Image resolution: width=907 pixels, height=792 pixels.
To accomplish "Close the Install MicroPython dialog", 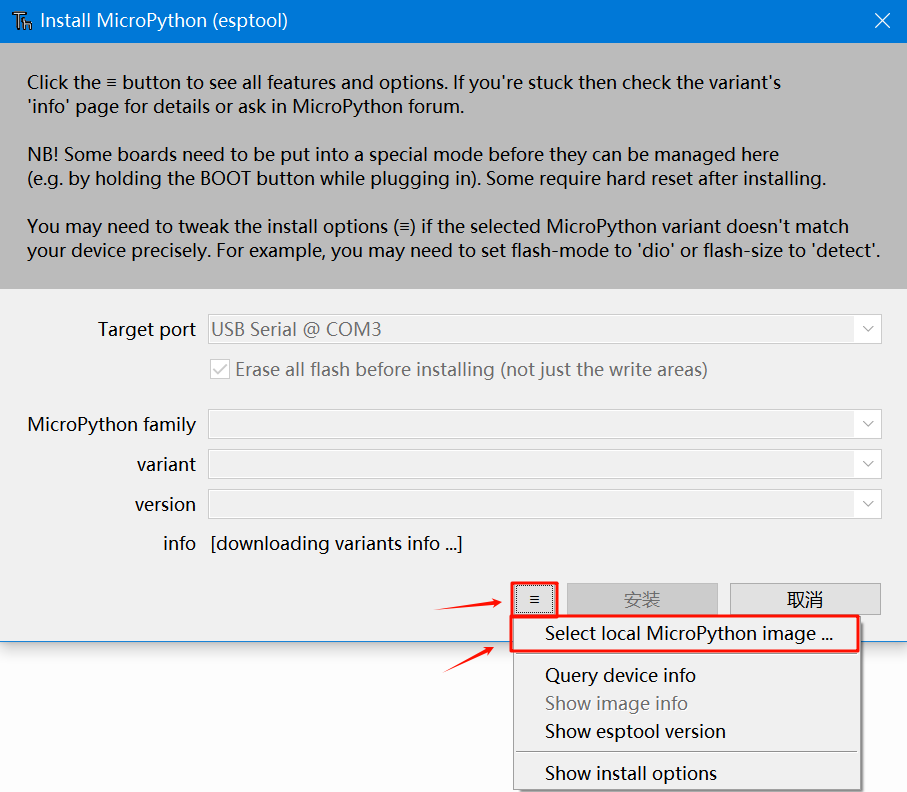I will click(x=882, y=21).
